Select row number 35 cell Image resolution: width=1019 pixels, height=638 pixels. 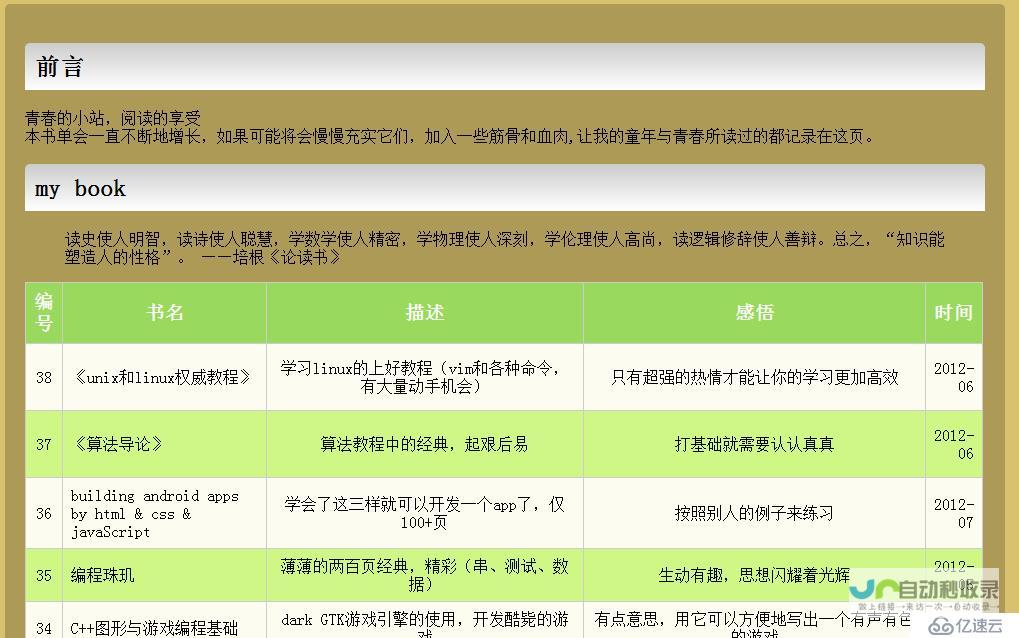[44, 576]
